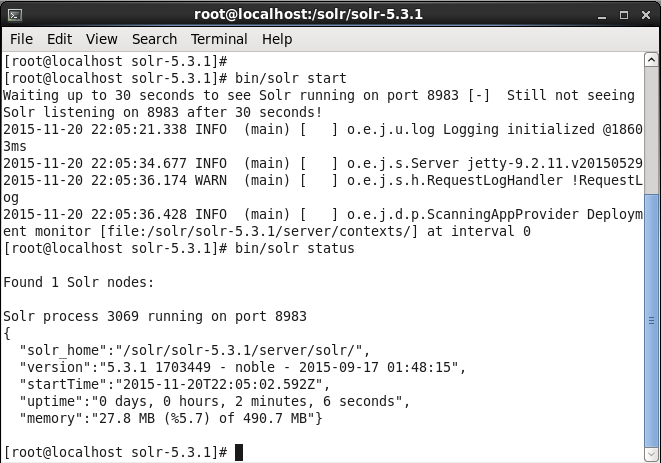Click at the command prompt cursor
The image size is (661, 463).
[239, 452]
